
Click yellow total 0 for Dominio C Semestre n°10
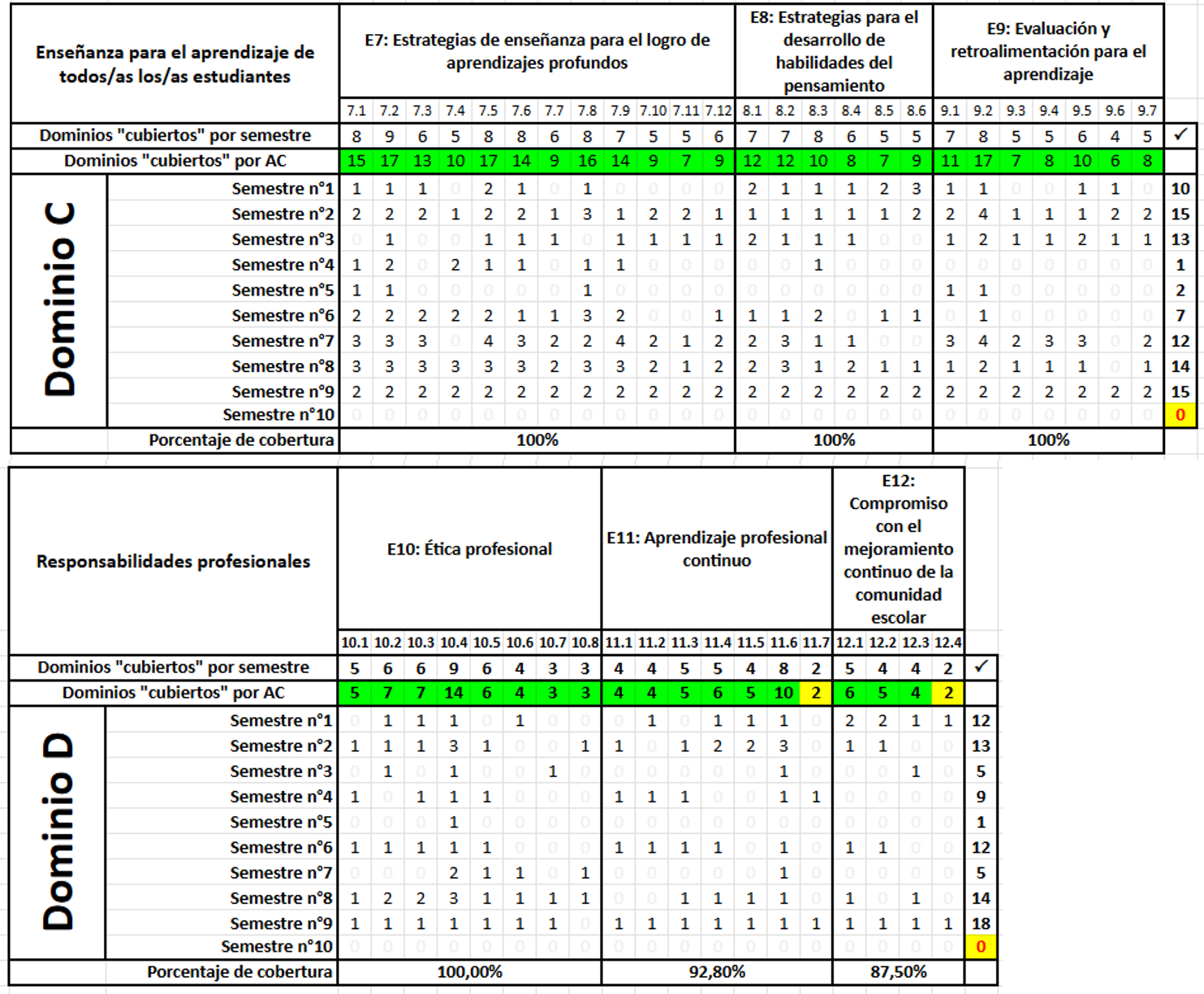tap(1180, 415)
